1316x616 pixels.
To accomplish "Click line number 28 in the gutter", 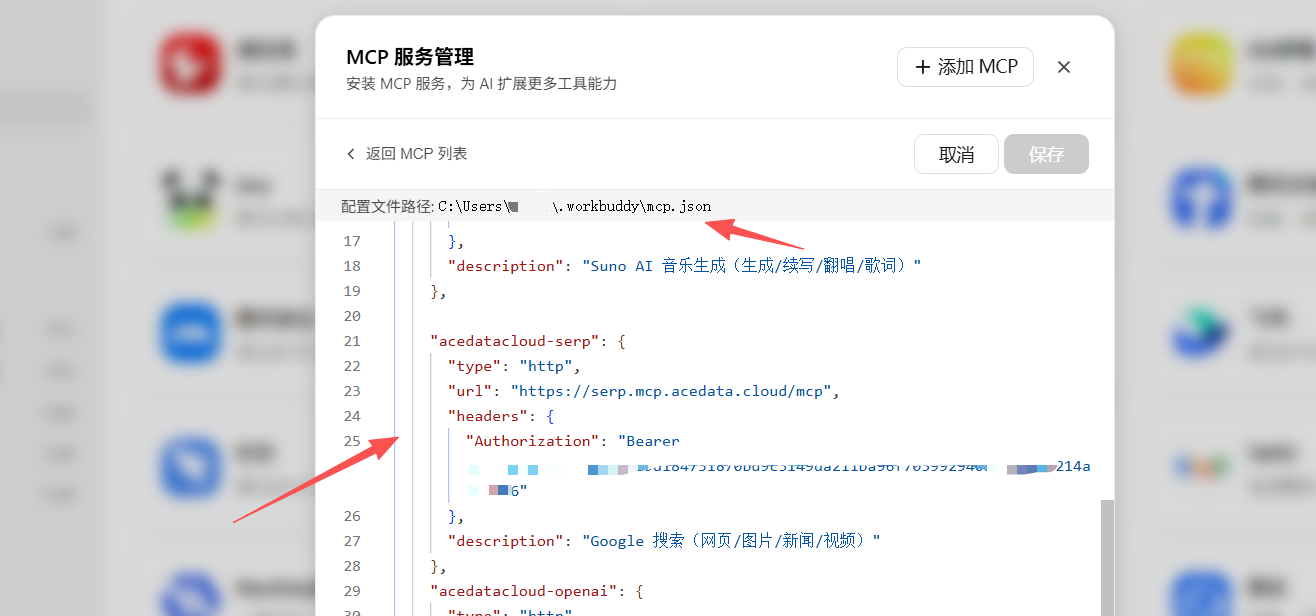I will click(x=351, y=566).
